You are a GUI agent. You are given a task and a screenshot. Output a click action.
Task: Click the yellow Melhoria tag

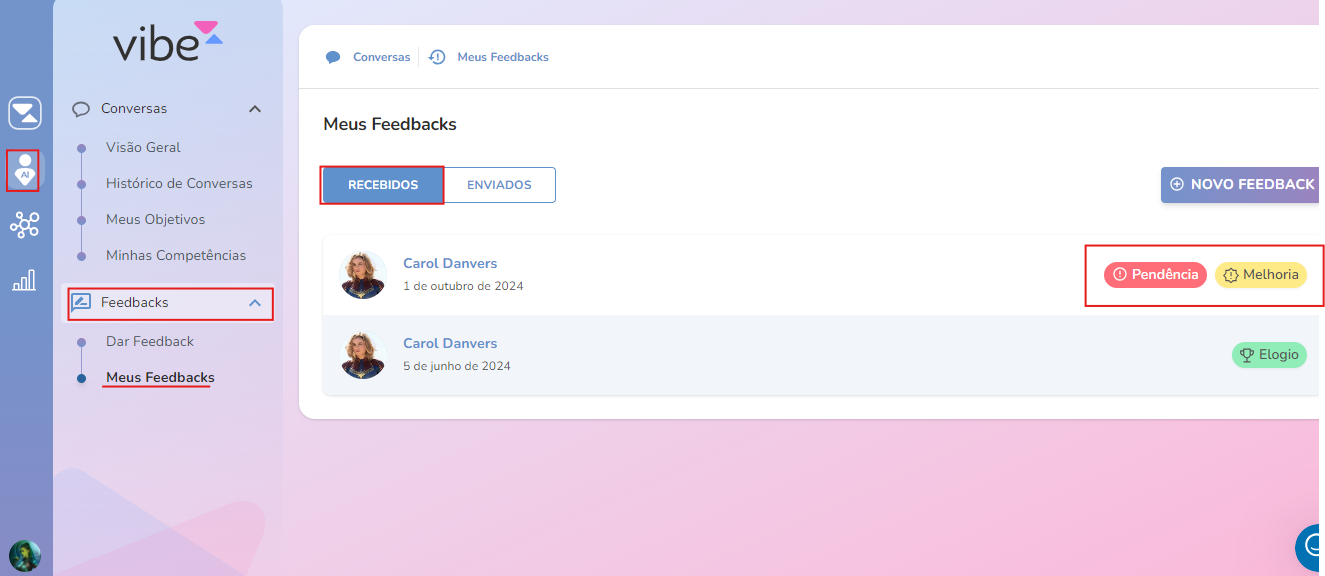1261,274
